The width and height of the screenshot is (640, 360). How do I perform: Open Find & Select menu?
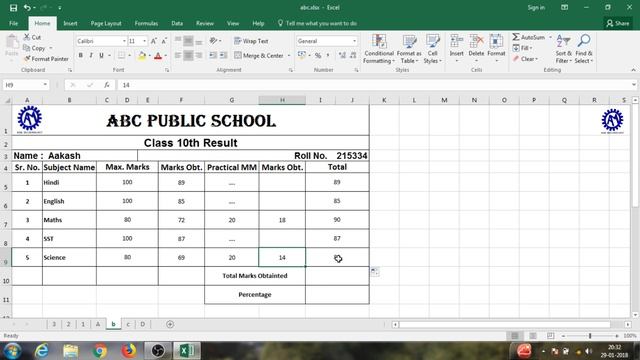point(584,49)
